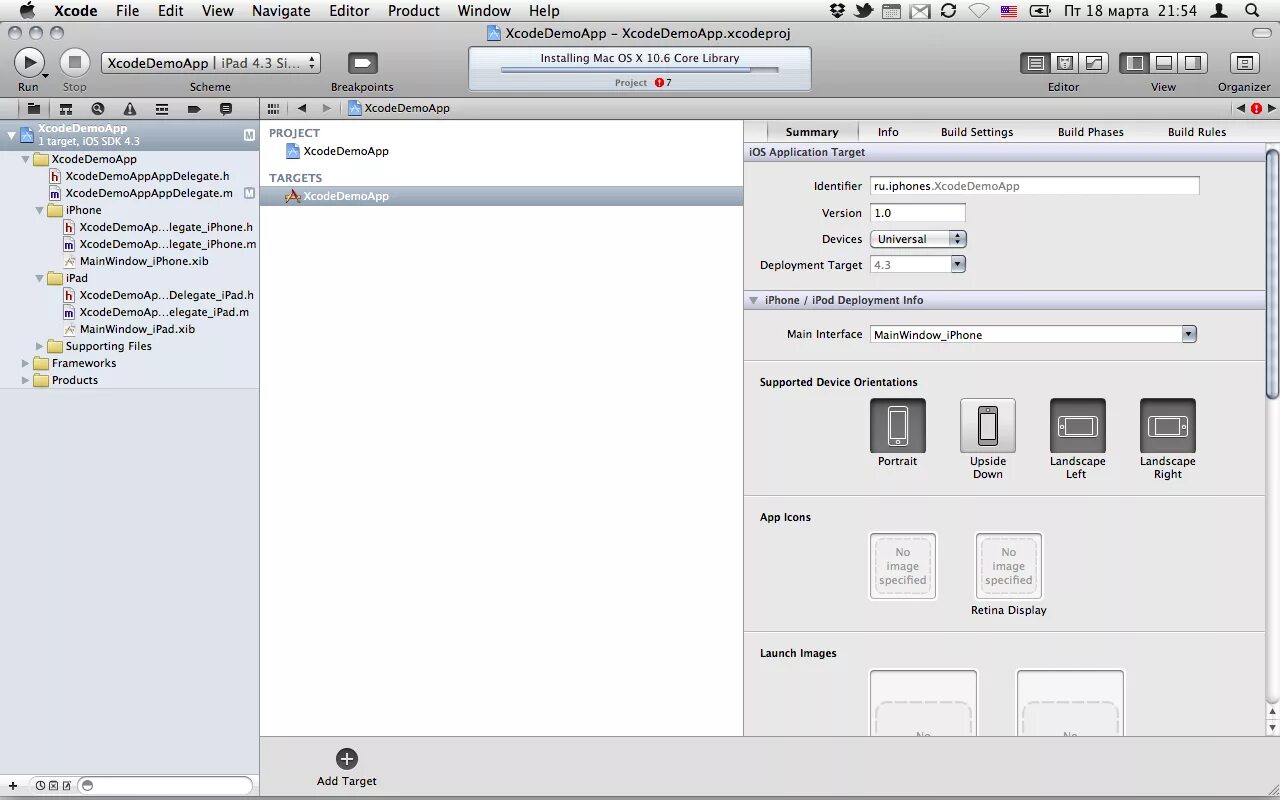Collapse the iPad group
Viewport: 1280px width, 800px height.
(40, 278)
